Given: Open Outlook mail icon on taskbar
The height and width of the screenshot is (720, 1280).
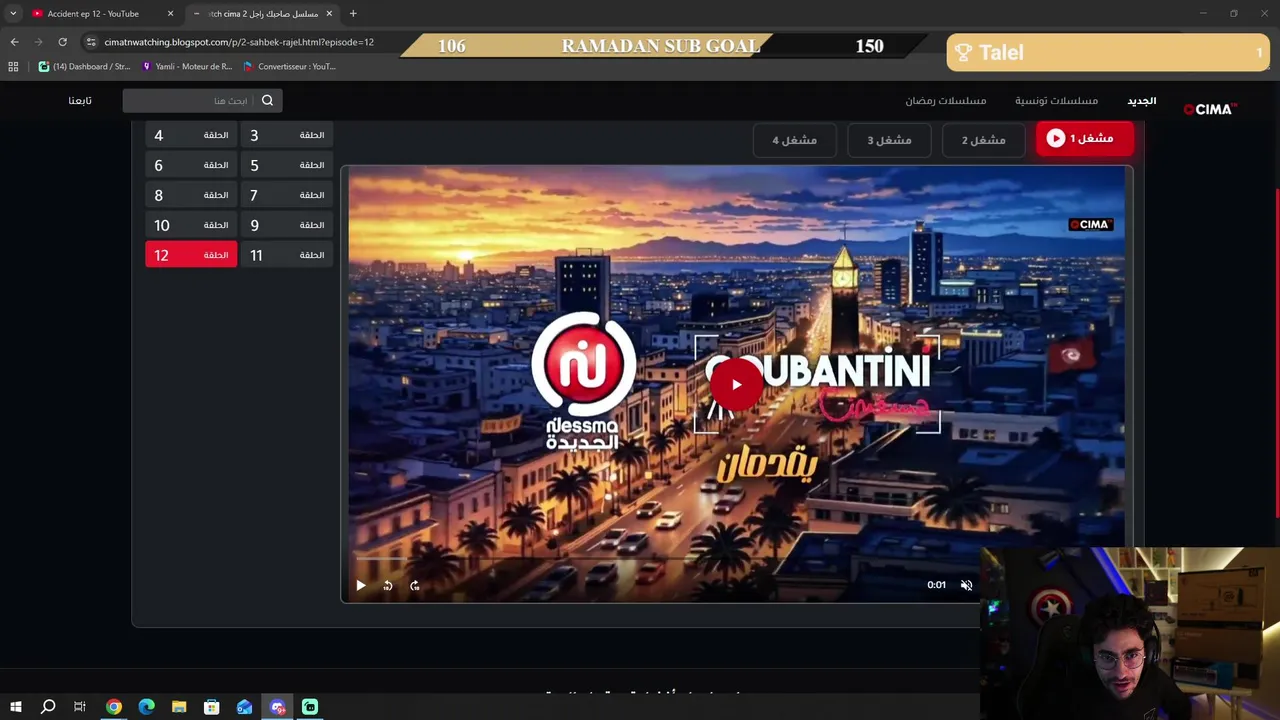Looking at the screenshot, I should (245, 707).
